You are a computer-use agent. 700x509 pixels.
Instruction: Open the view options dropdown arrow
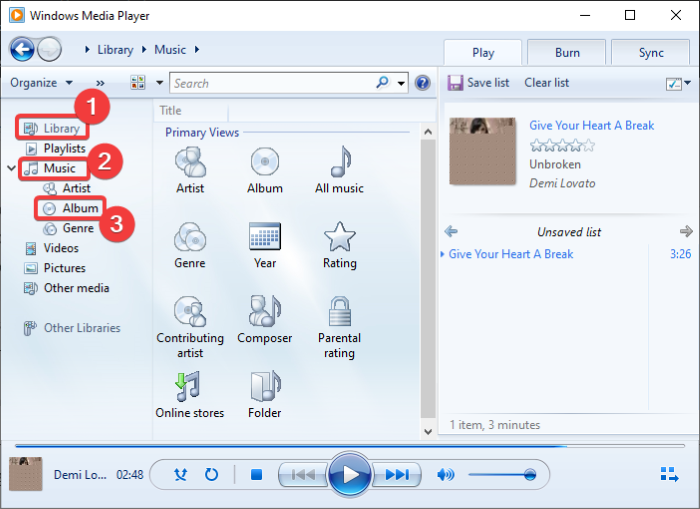point(159,83)
